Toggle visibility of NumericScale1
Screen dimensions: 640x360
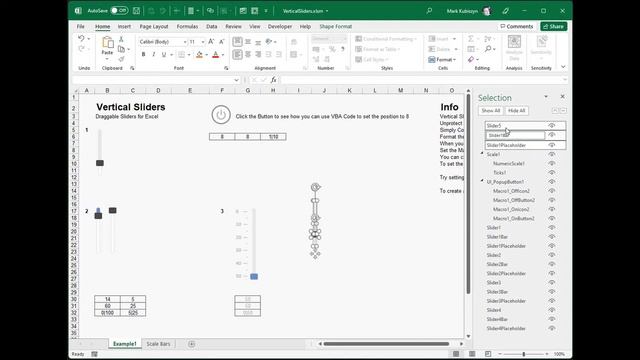tap(552, 163)
